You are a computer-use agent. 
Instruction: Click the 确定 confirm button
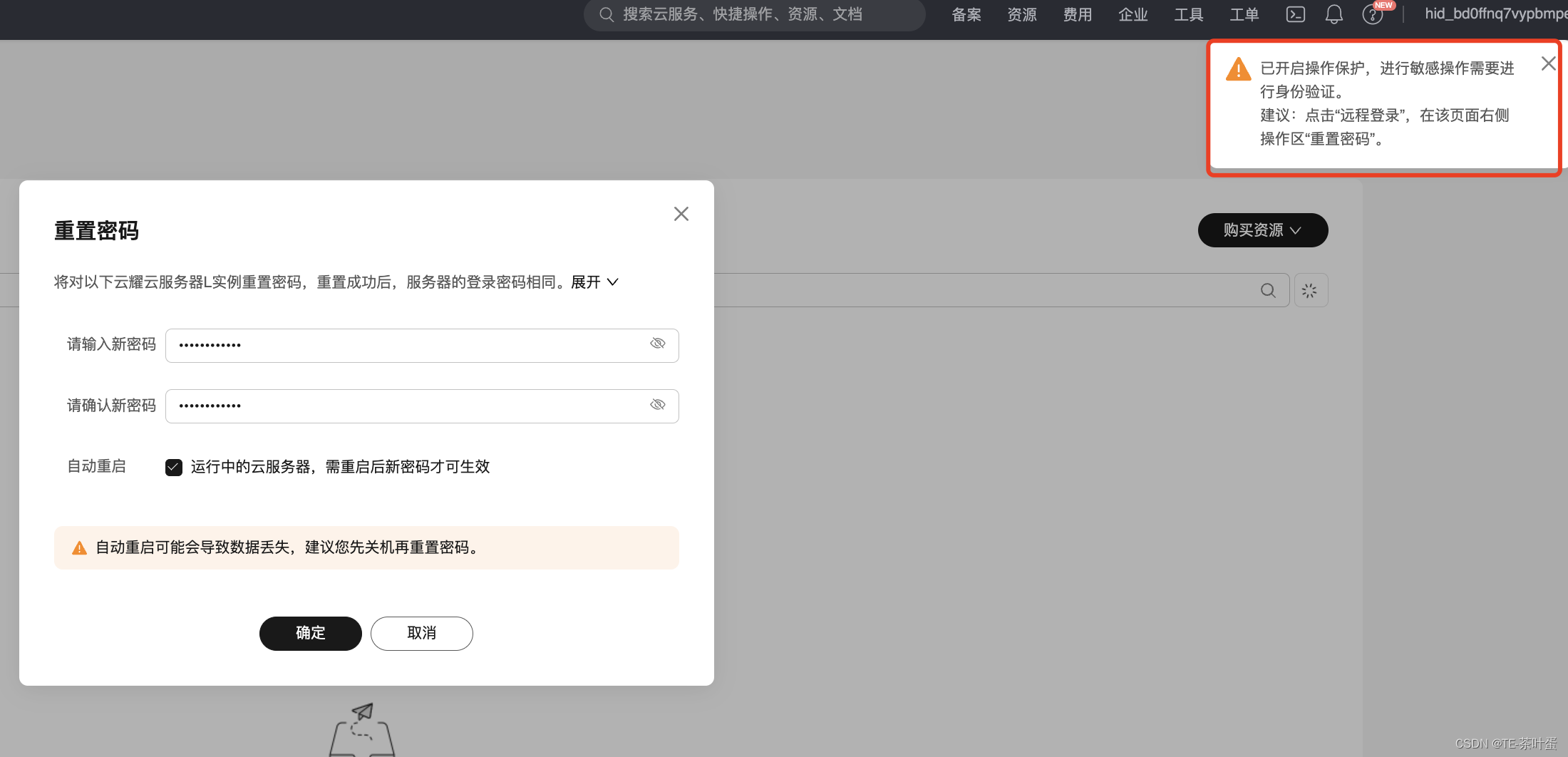pos(310,633)
